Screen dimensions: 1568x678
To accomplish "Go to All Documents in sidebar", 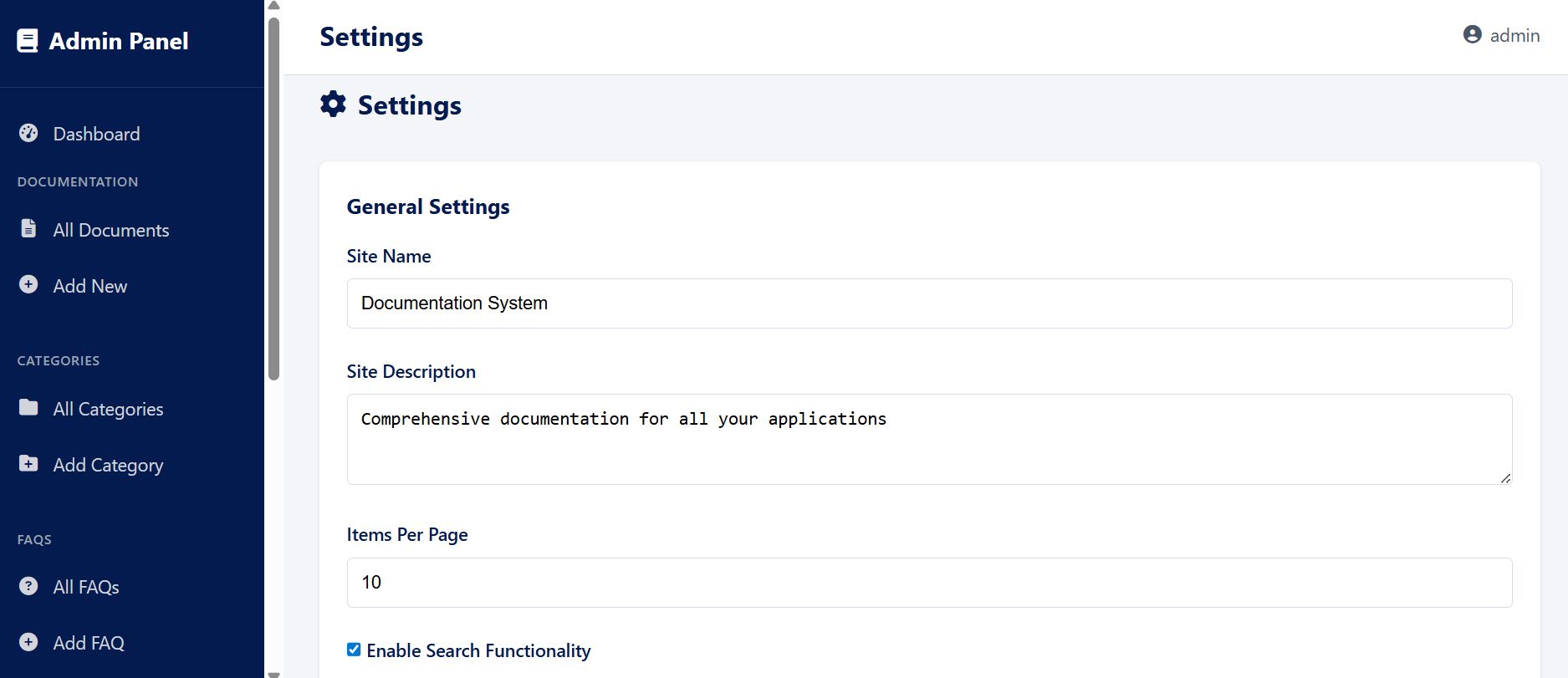I will click(110, 230).
